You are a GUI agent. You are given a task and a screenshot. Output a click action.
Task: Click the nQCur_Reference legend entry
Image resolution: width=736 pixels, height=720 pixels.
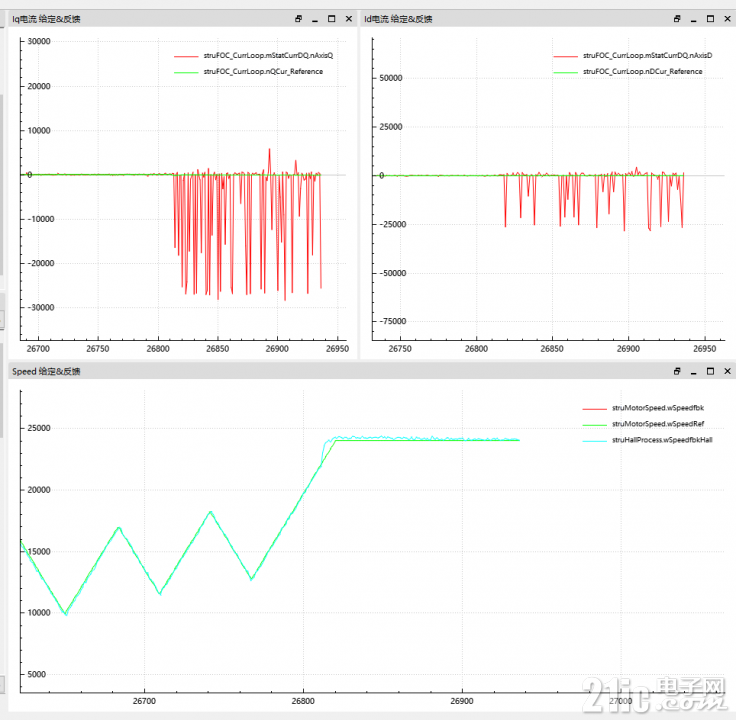(x=263, y=71)
